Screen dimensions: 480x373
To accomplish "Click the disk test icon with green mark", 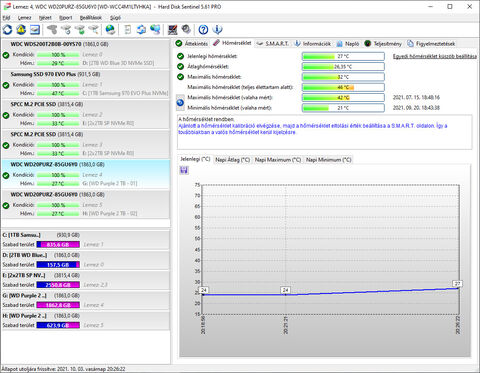I will pyautogui.click(x=80, y=30).
